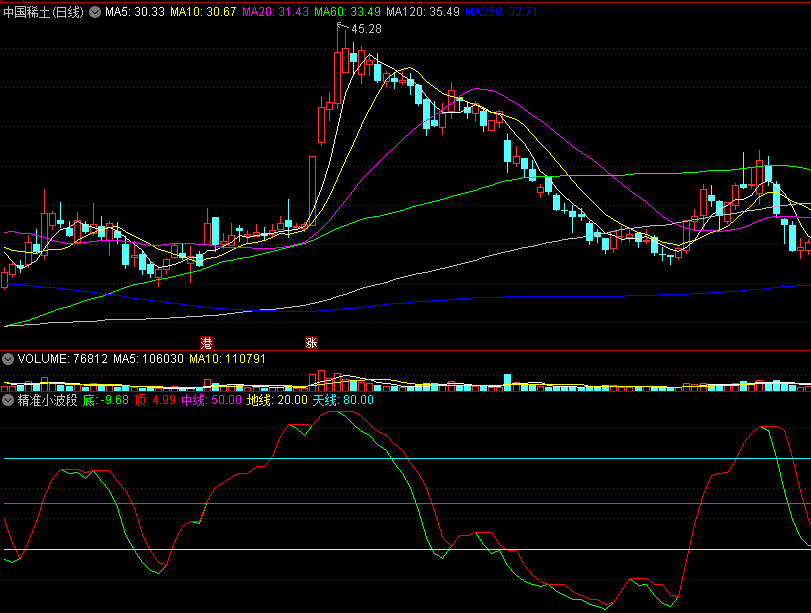Image resolution: width=811 pixels, height=613 pixels.
Task: Click the volume MA10: 110791 label
Action: click(227, 359)
